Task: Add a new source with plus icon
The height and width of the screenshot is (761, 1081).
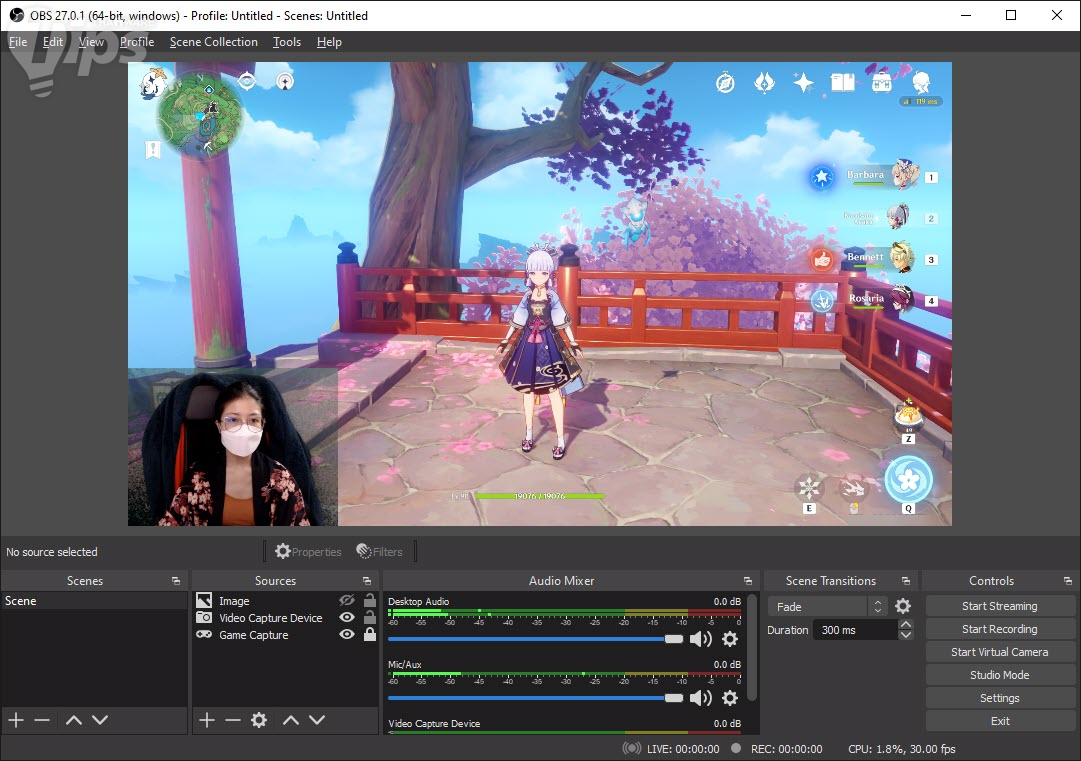Action: pos(207,720)
